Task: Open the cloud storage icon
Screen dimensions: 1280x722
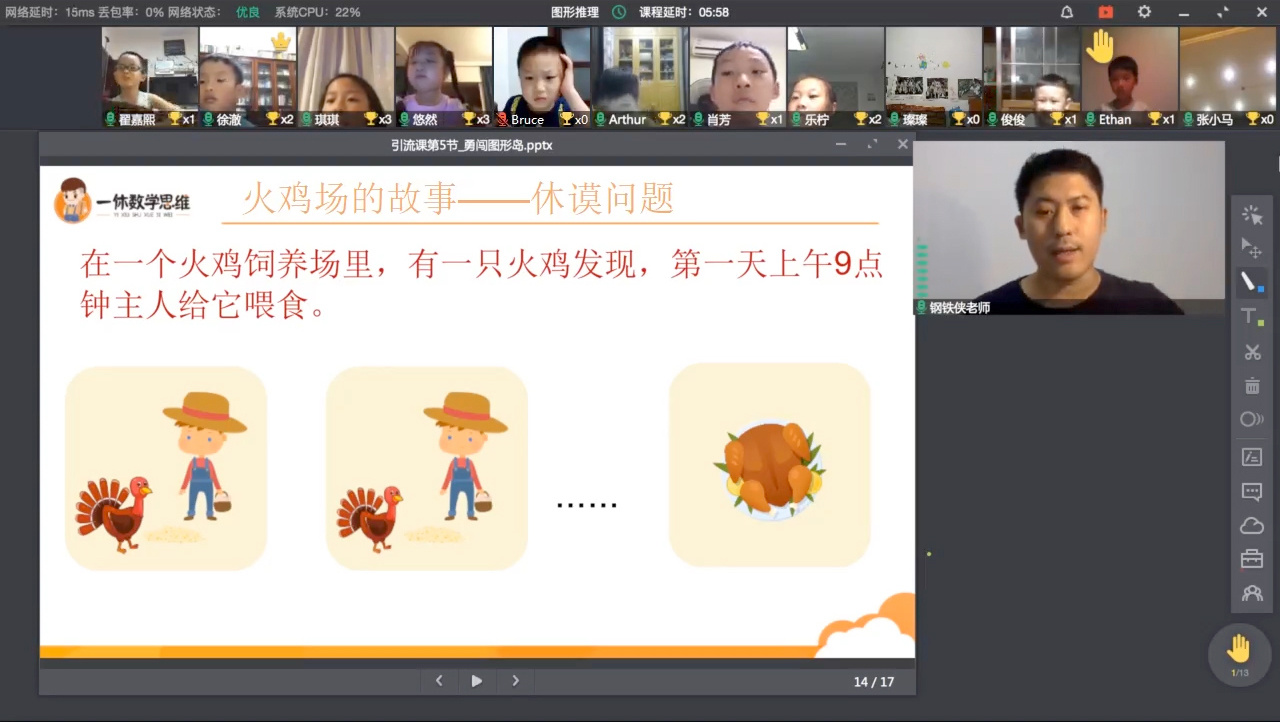Action: (1252, 526)
